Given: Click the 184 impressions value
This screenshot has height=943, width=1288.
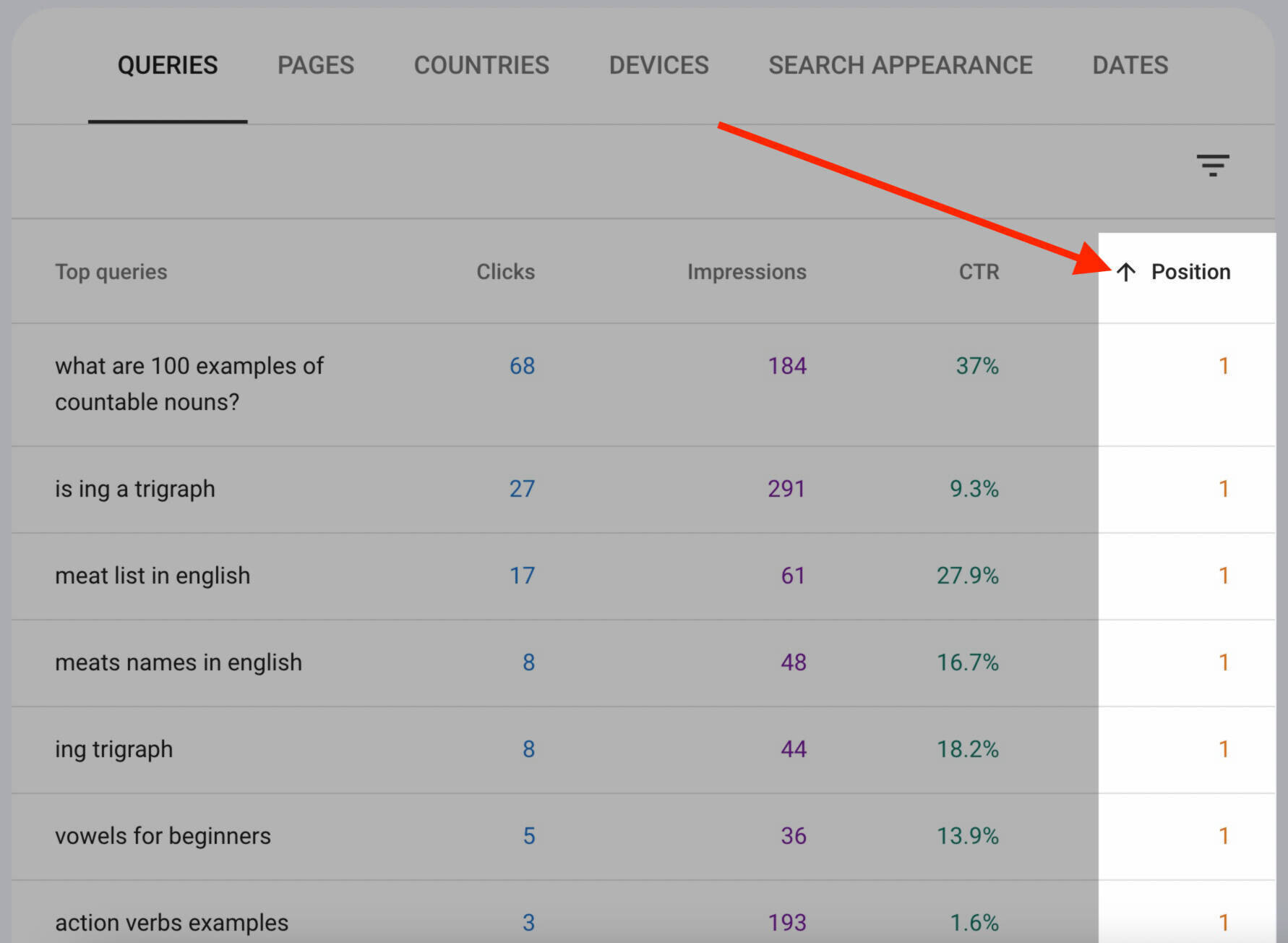Looking at the screenshot, I should tap(787, 366).
